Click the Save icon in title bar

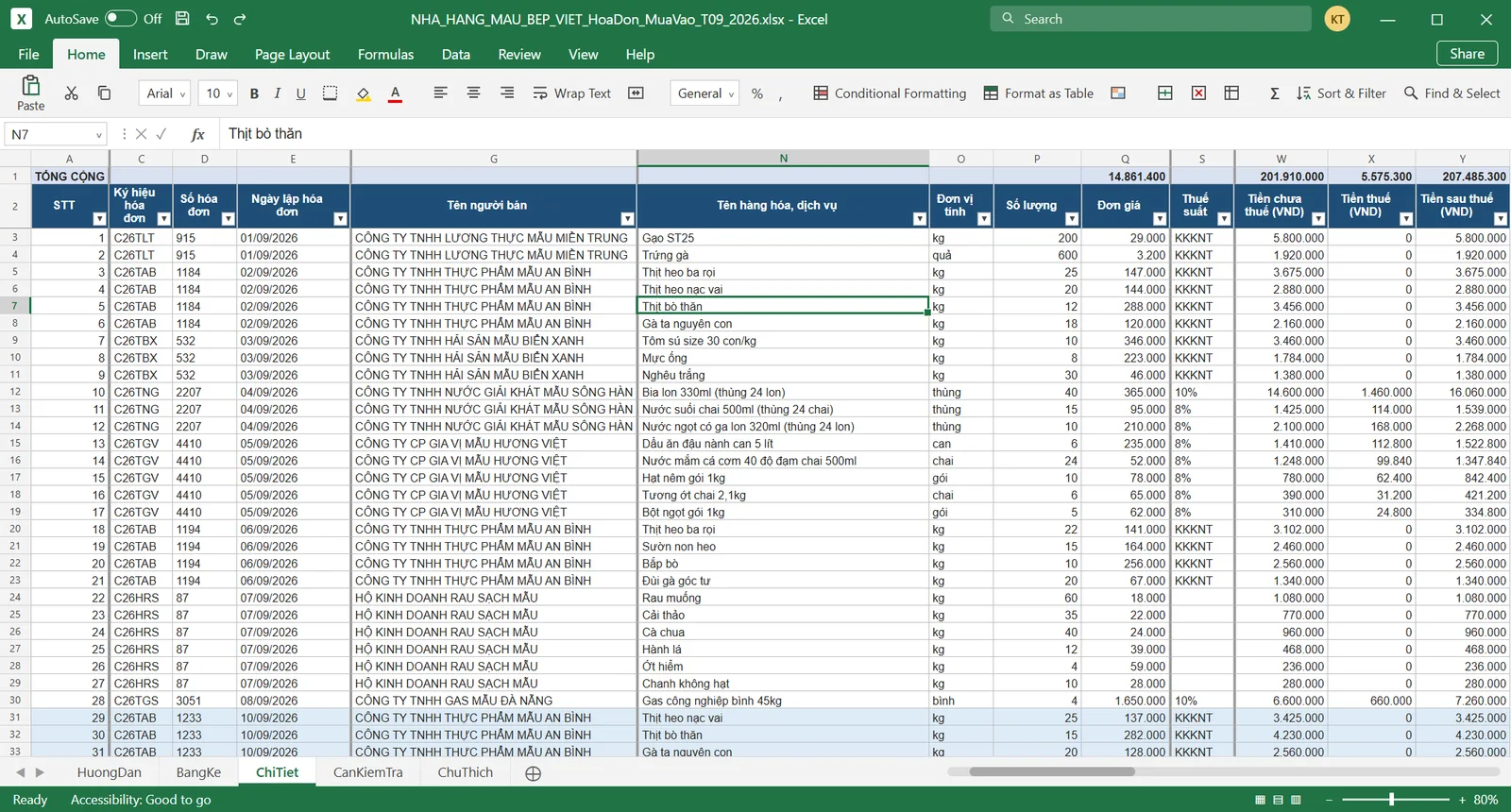click(182, 19)
